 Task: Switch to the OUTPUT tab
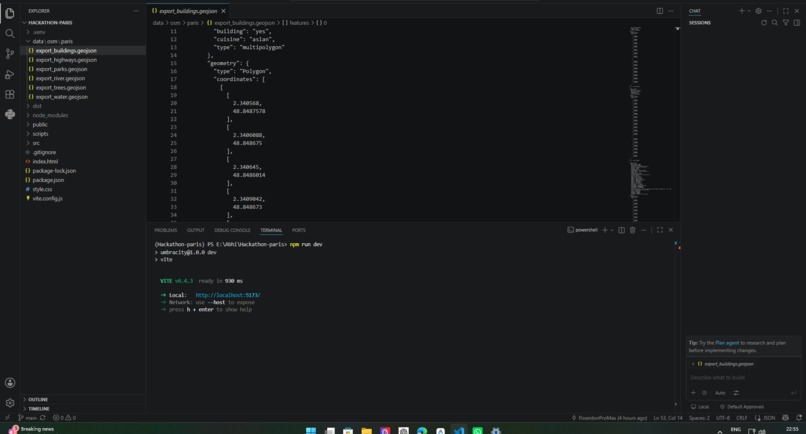pyautogui.click(x=195, y=230)
